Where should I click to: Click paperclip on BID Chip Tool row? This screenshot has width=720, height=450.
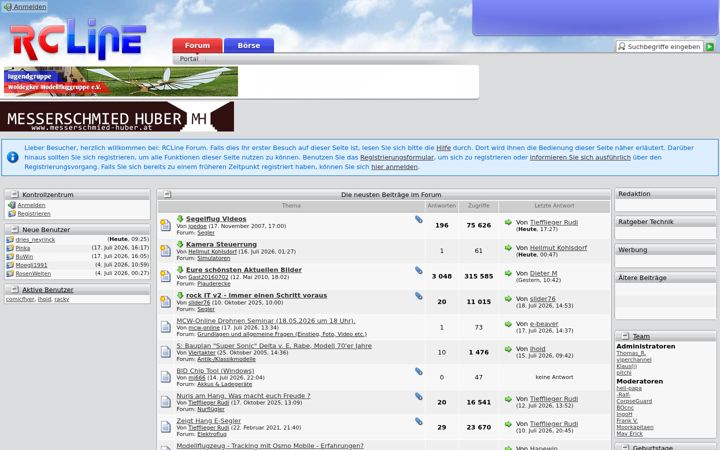click(419, 371)
